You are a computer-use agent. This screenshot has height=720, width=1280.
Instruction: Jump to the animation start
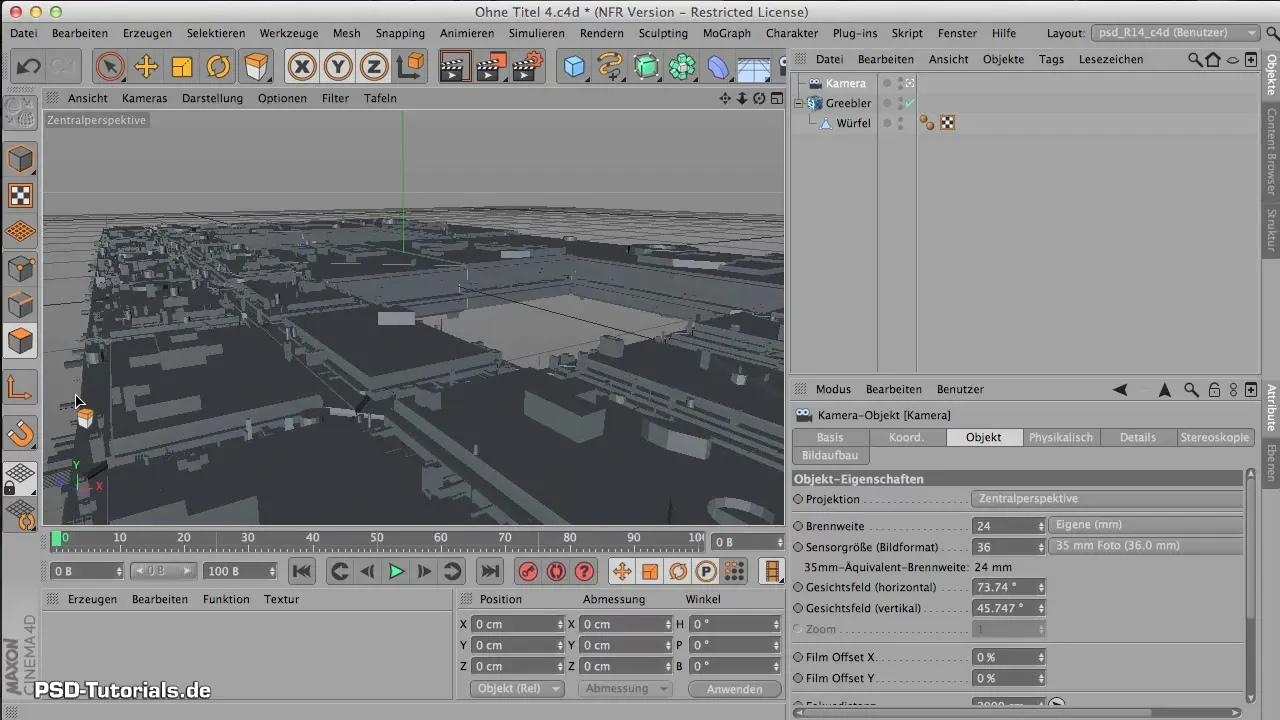[301, 572]
